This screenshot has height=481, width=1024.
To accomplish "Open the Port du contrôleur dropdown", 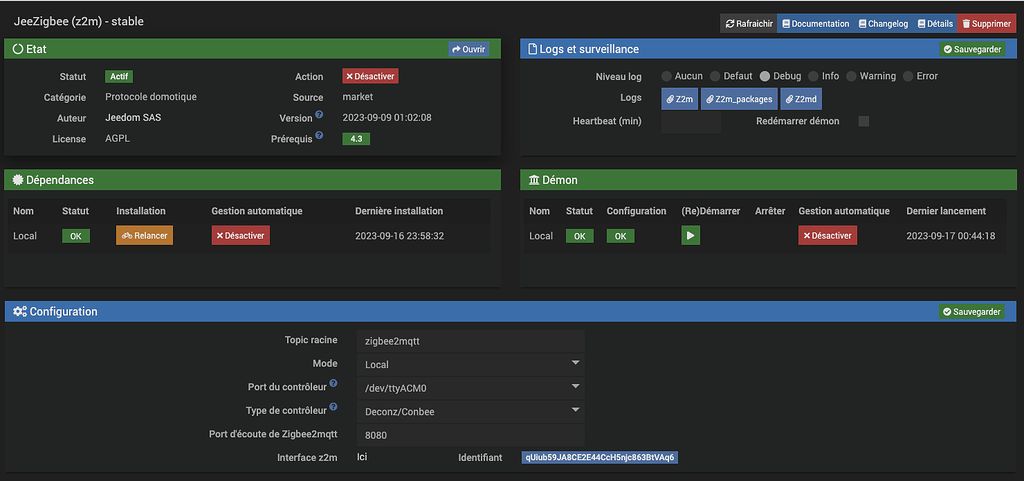I will point(470,387).
